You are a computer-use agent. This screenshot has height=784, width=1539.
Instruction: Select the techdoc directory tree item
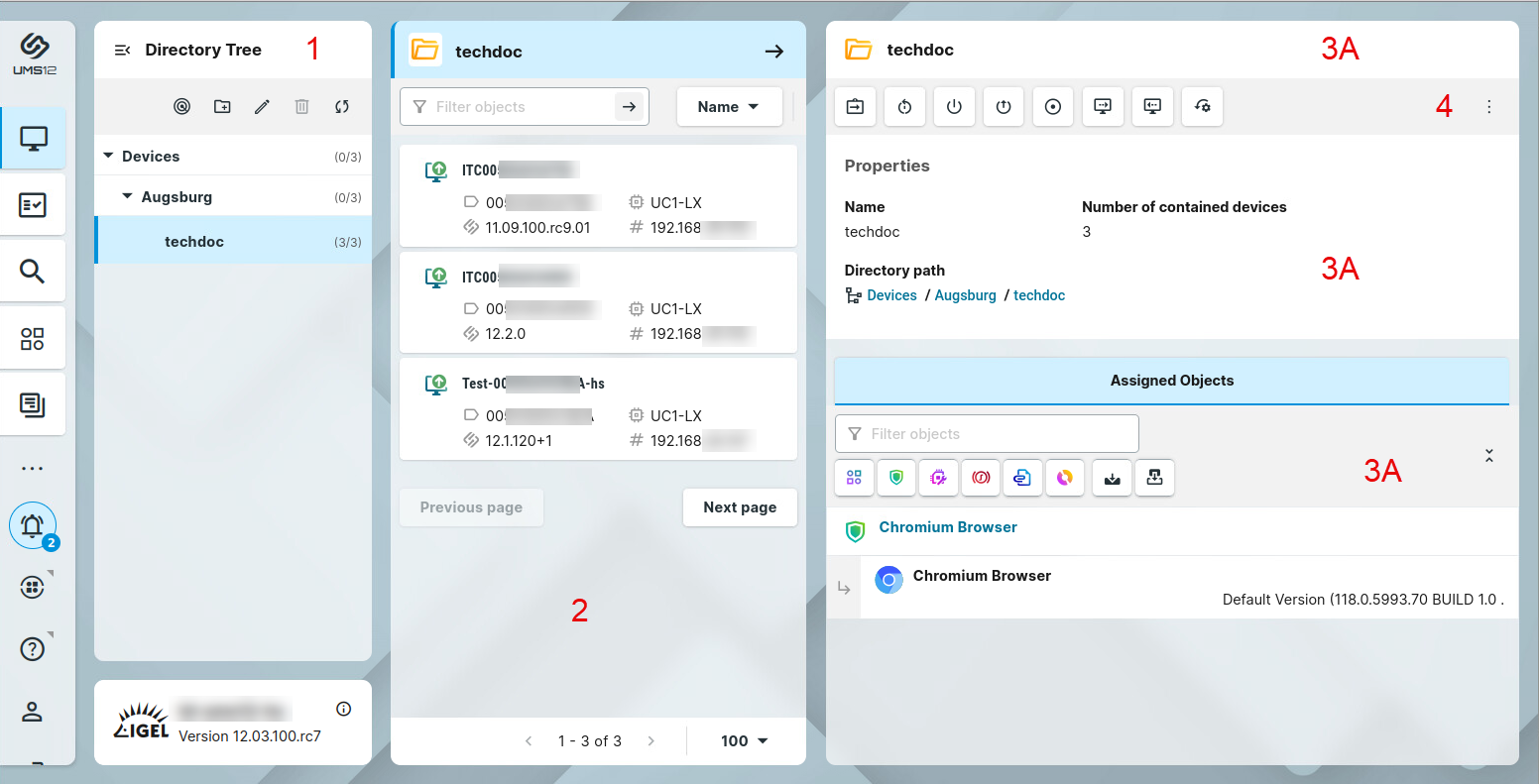(194, 242)
